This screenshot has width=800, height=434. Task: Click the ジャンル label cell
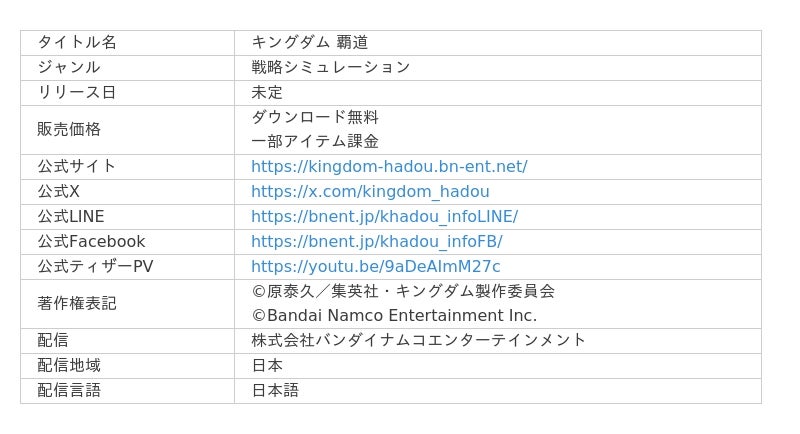69,68
